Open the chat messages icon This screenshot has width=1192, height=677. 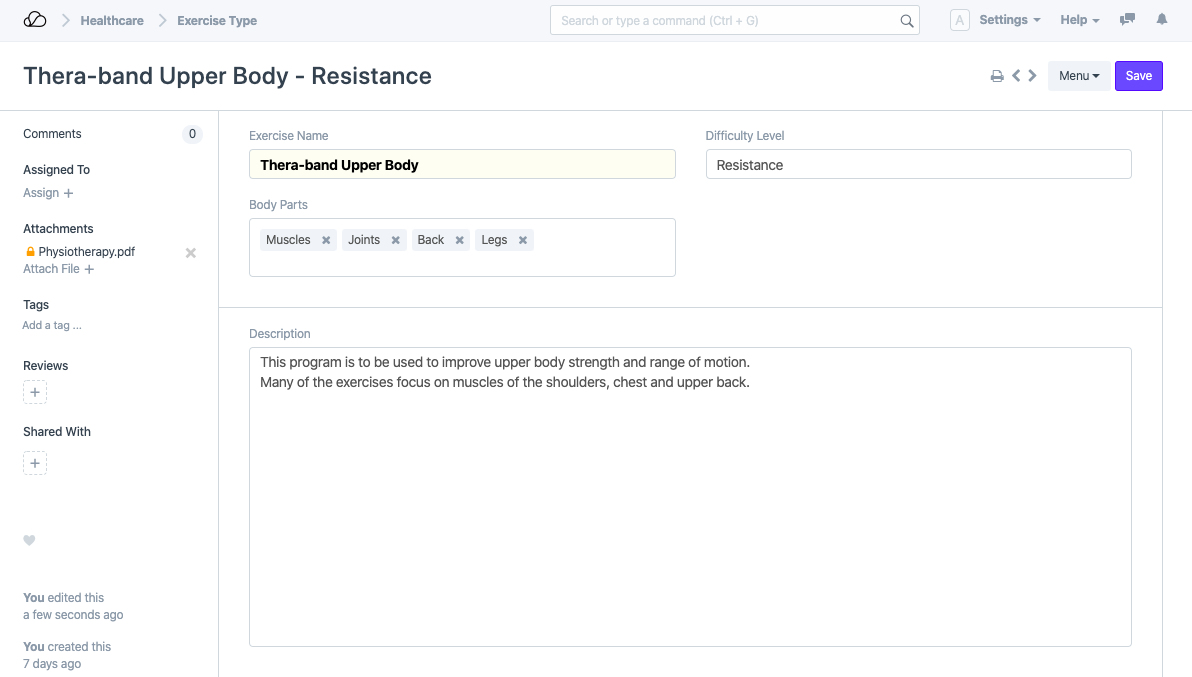click(x=1127, y=20)
